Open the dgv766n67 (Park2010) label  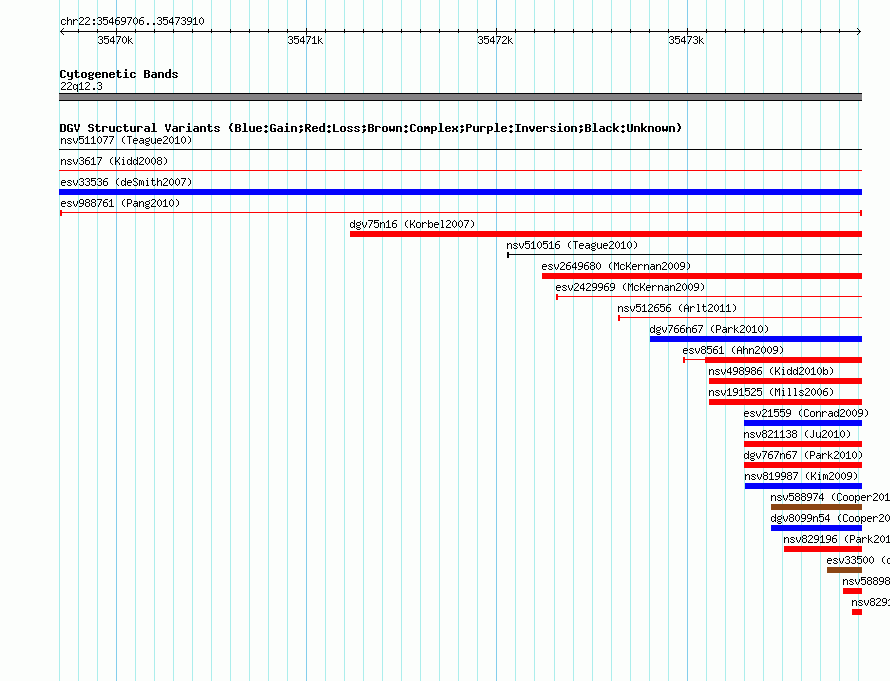click(709, 329)
